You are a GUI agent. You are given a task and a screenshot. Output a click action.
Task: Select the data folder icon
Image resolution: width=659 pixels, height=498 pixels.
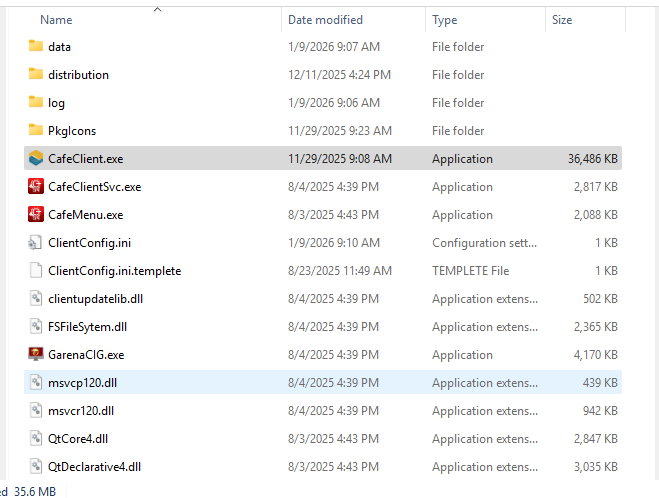(36, 46)
